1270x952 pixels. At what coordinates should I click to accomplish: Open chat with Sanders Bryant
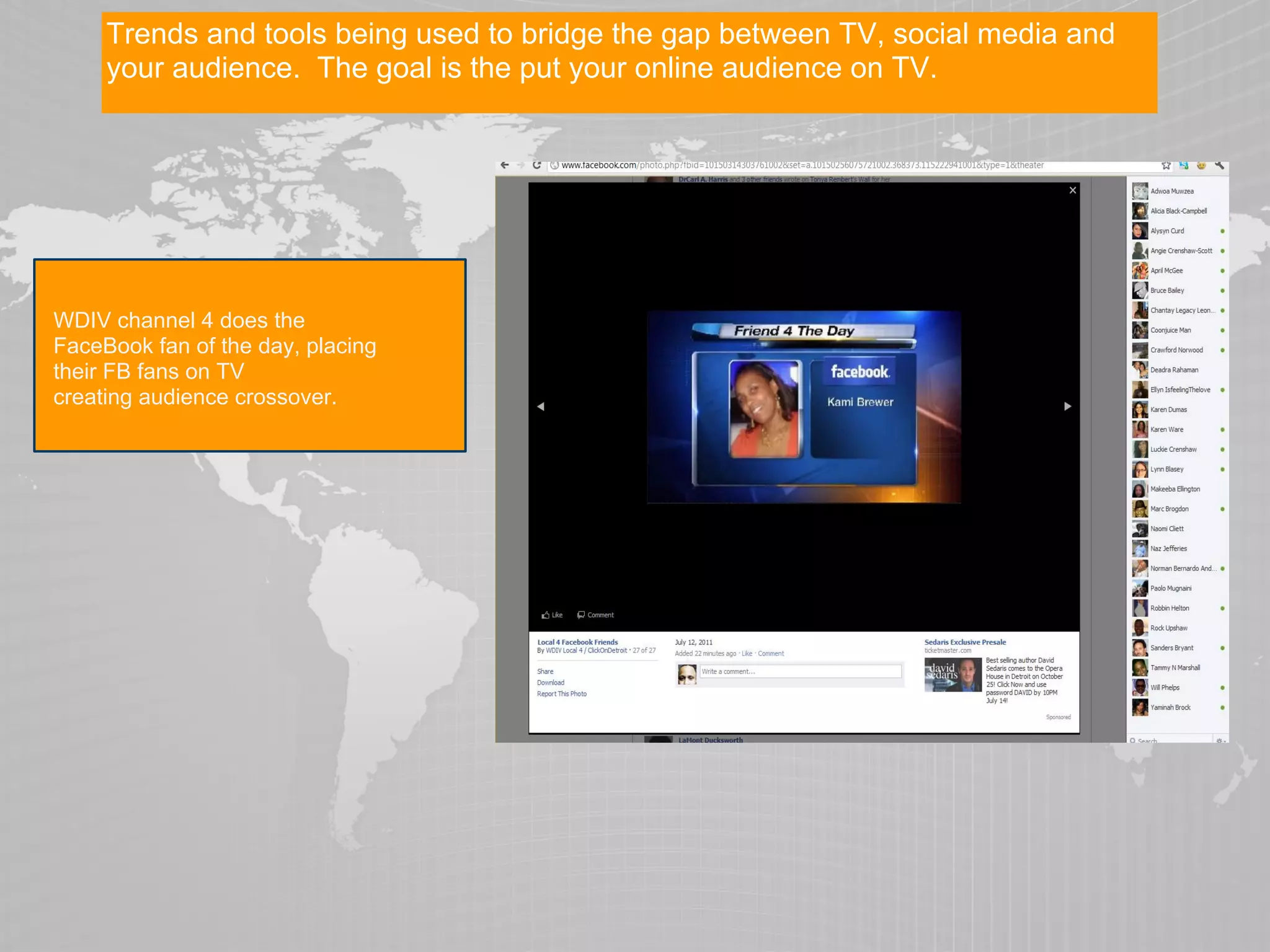(1177, 648)
